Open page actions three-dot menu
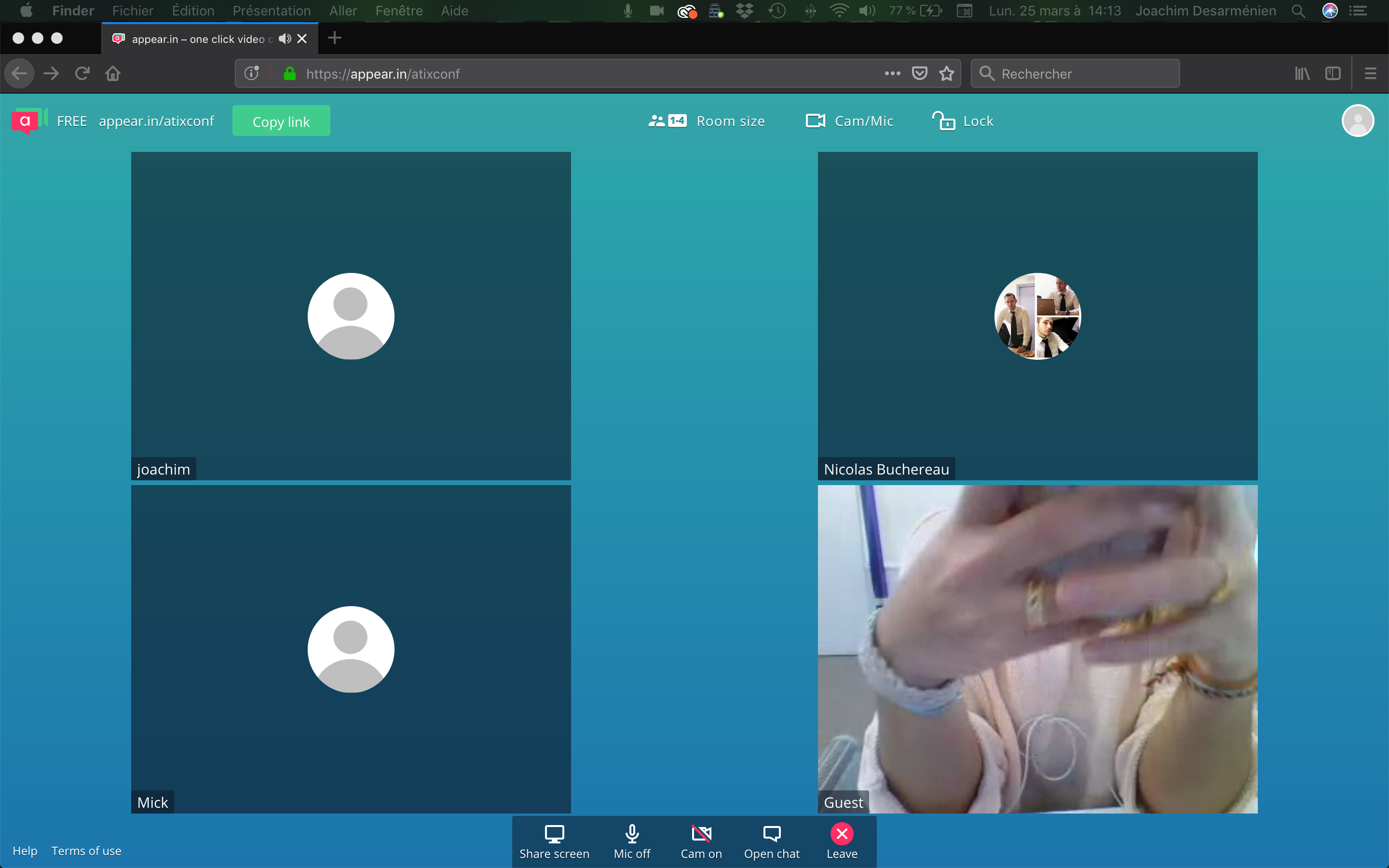The height and width of the screenshot is (868, 1389). tap(893, 73)
